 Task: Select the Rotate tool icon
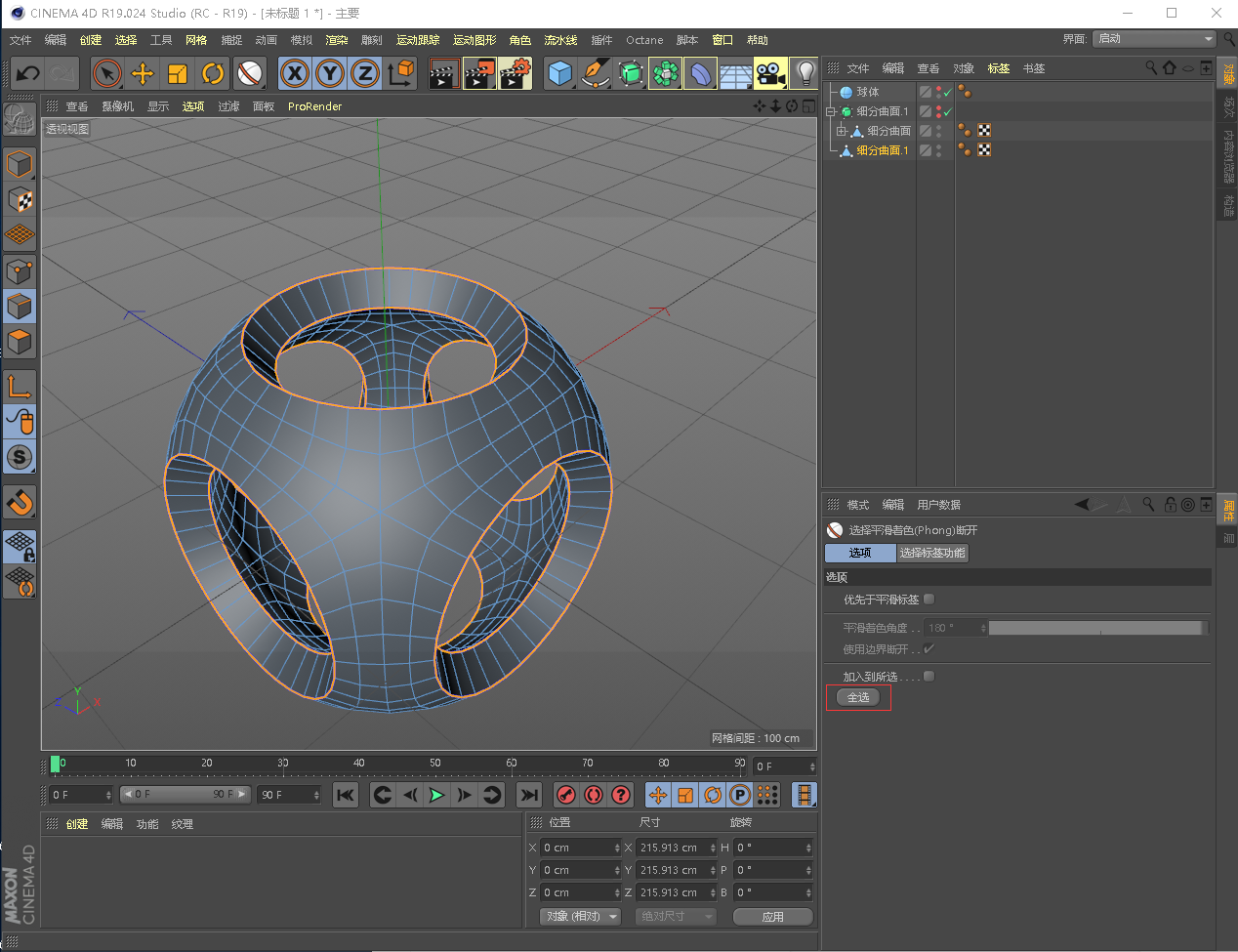point(213,73)
